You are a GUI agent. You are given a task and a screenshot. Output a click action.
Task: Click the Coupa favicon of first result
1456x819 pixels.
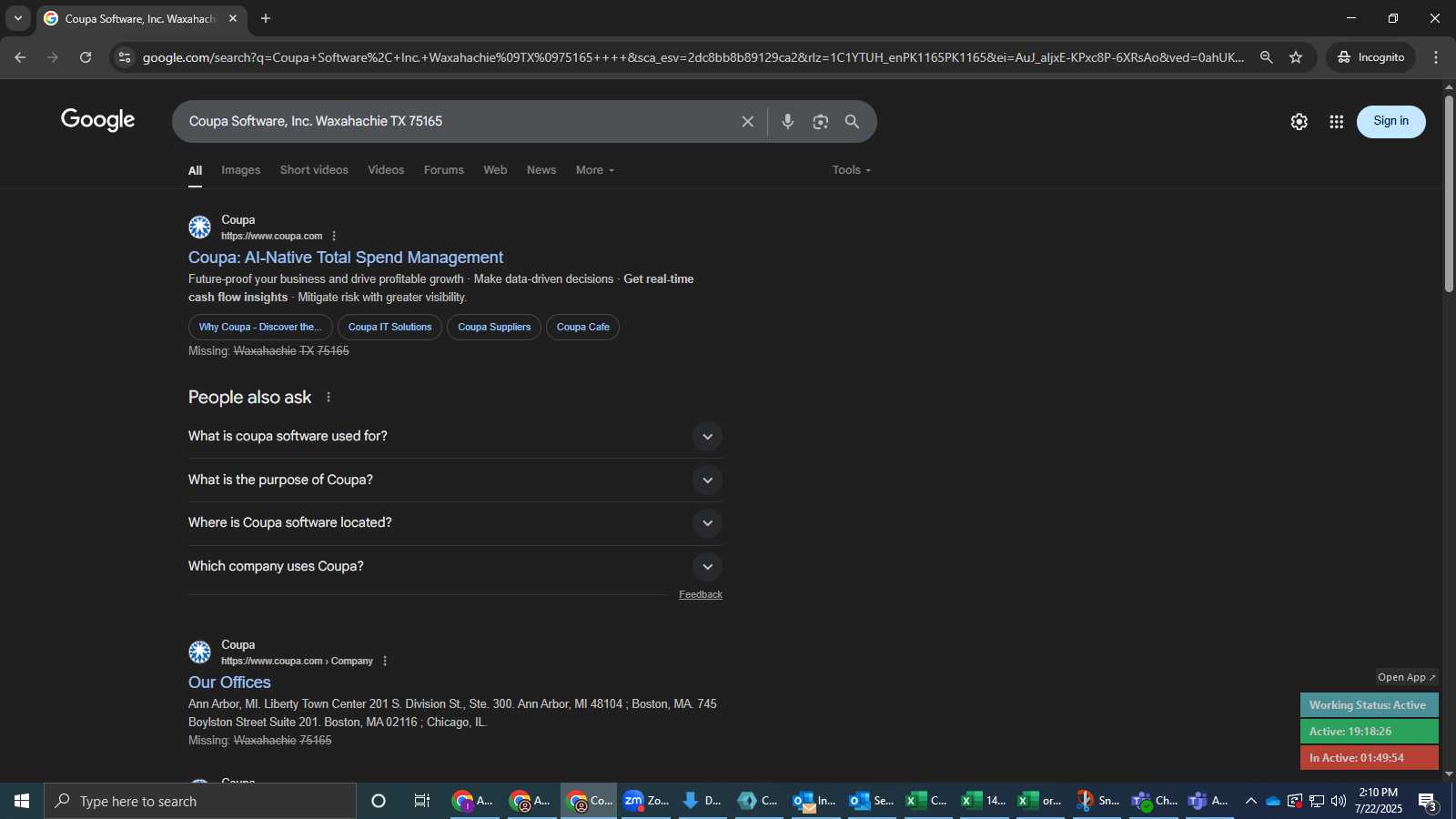(200, 227)
